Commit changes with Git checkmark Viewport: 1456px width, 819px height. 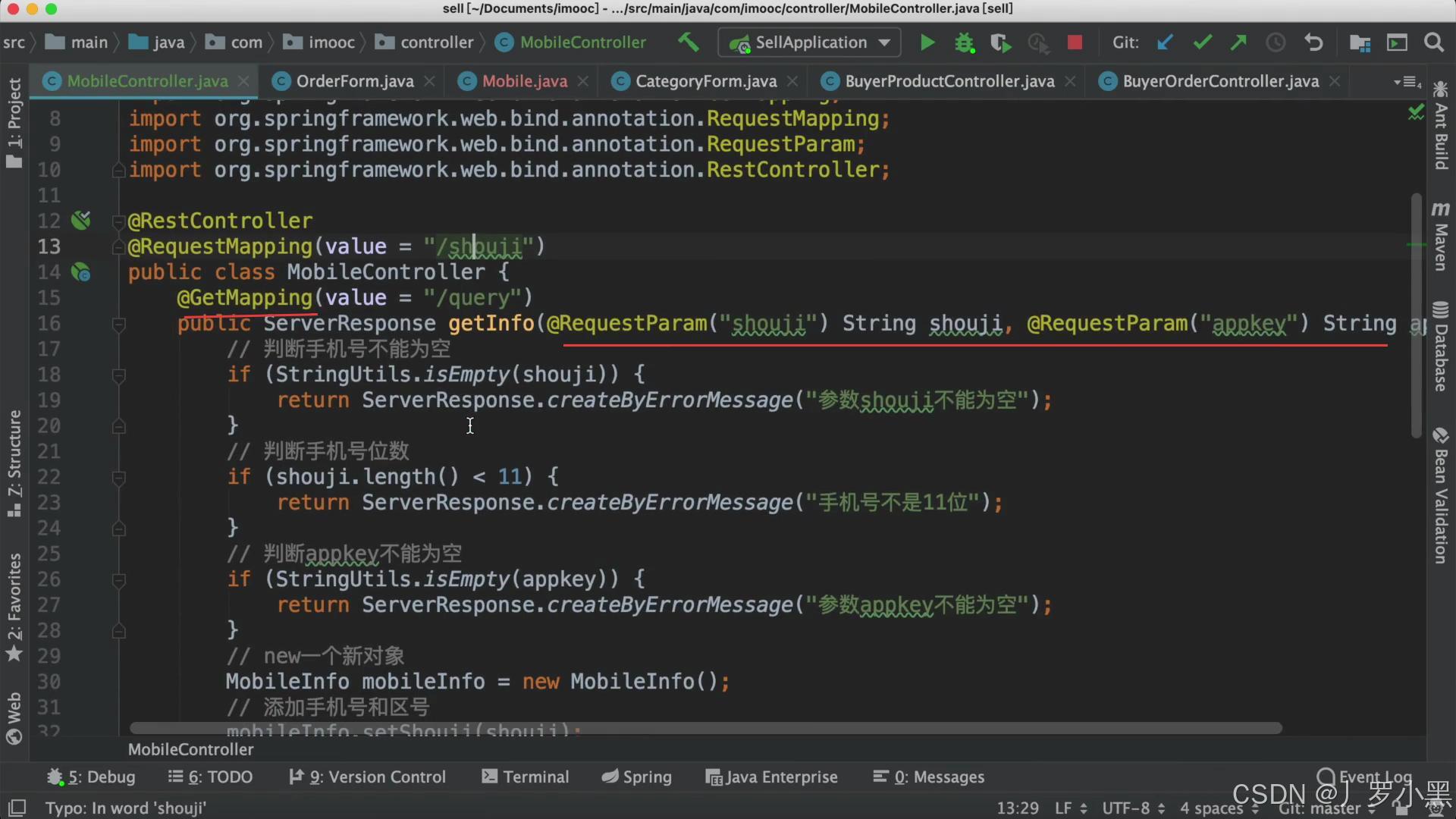coord(1202,42)
